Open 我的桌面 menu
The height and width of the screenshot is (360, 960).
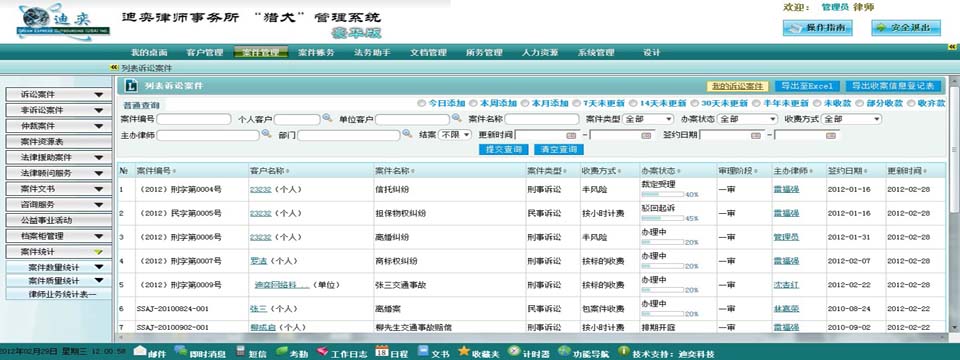point(149,53)
